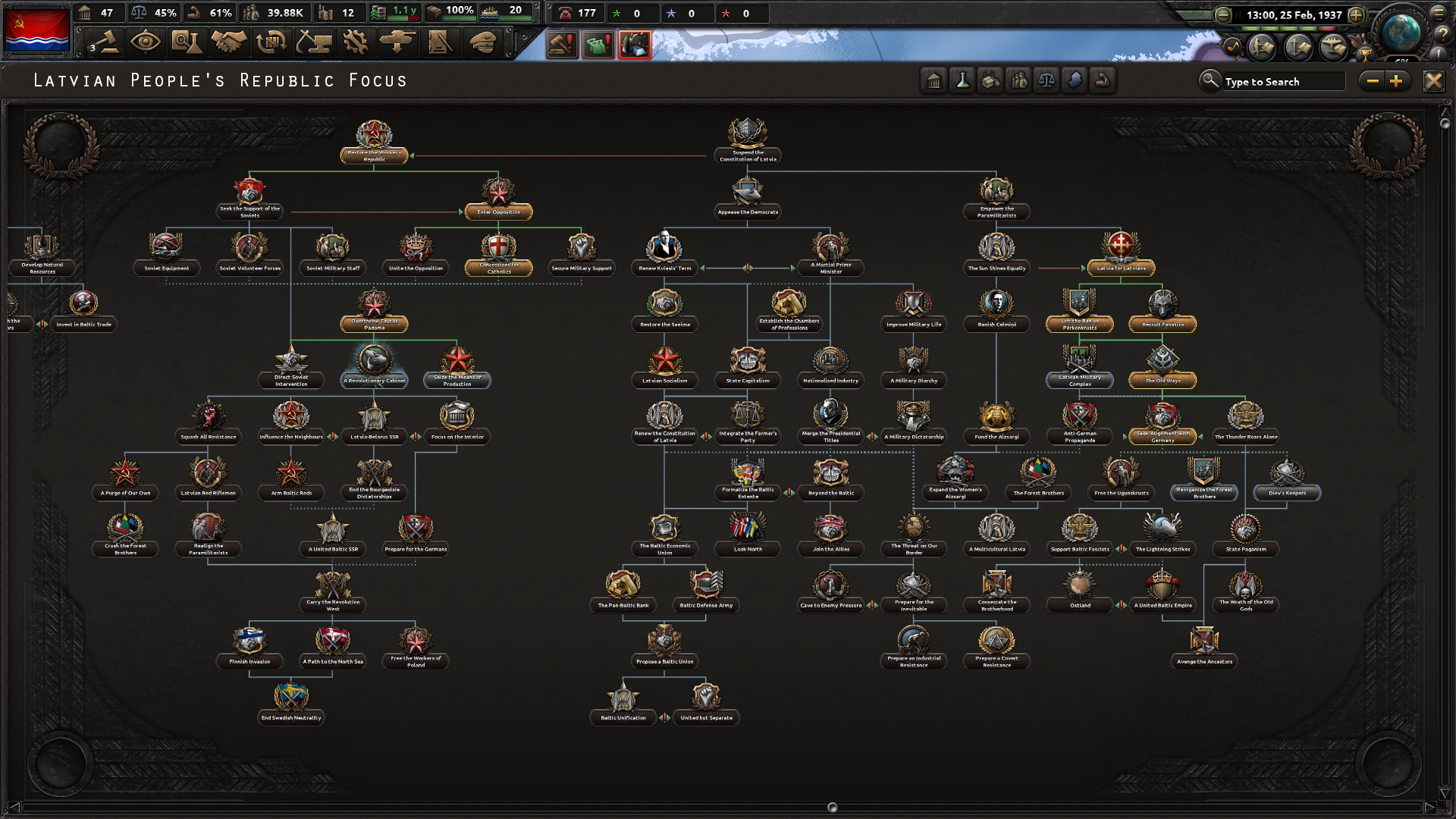The height and width of the screenshot is (819, 1456).
Task: Click the 39.88K manpower value
Action: tap(275, 13)
